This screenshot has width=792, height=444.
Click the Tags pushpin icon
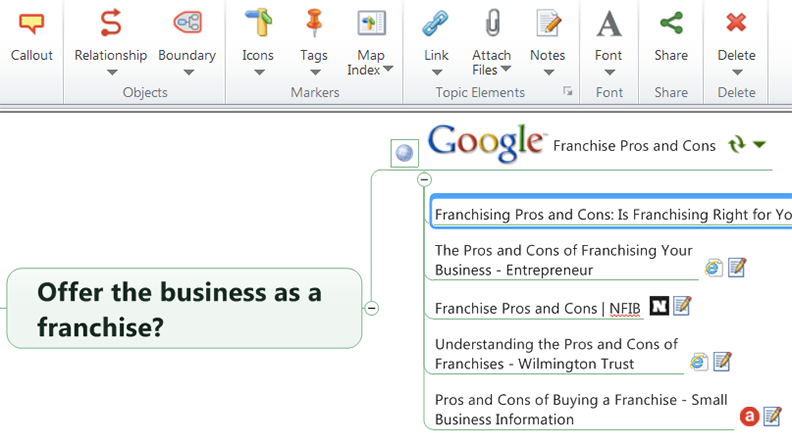[314, 23]
